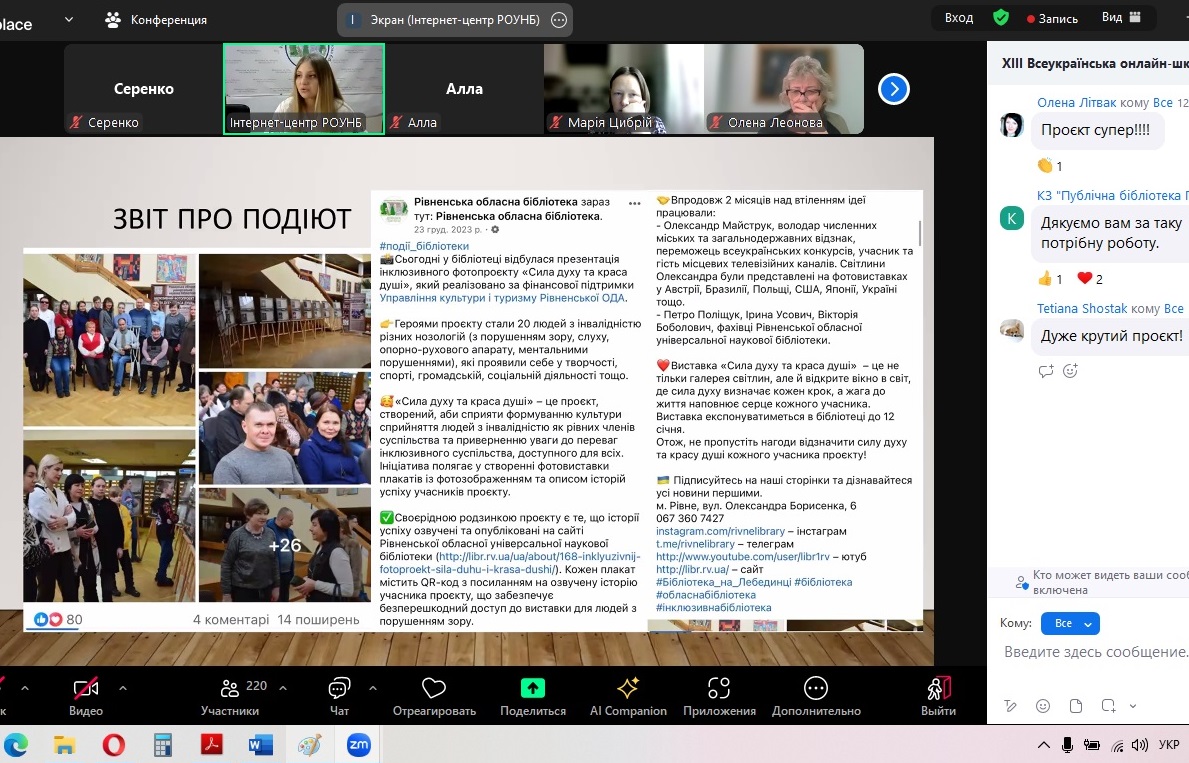Screen dimensions: 1189x763
Task: Open AI Companion sparkle icon
Action: pyautogui.click(x=628, y=689)
